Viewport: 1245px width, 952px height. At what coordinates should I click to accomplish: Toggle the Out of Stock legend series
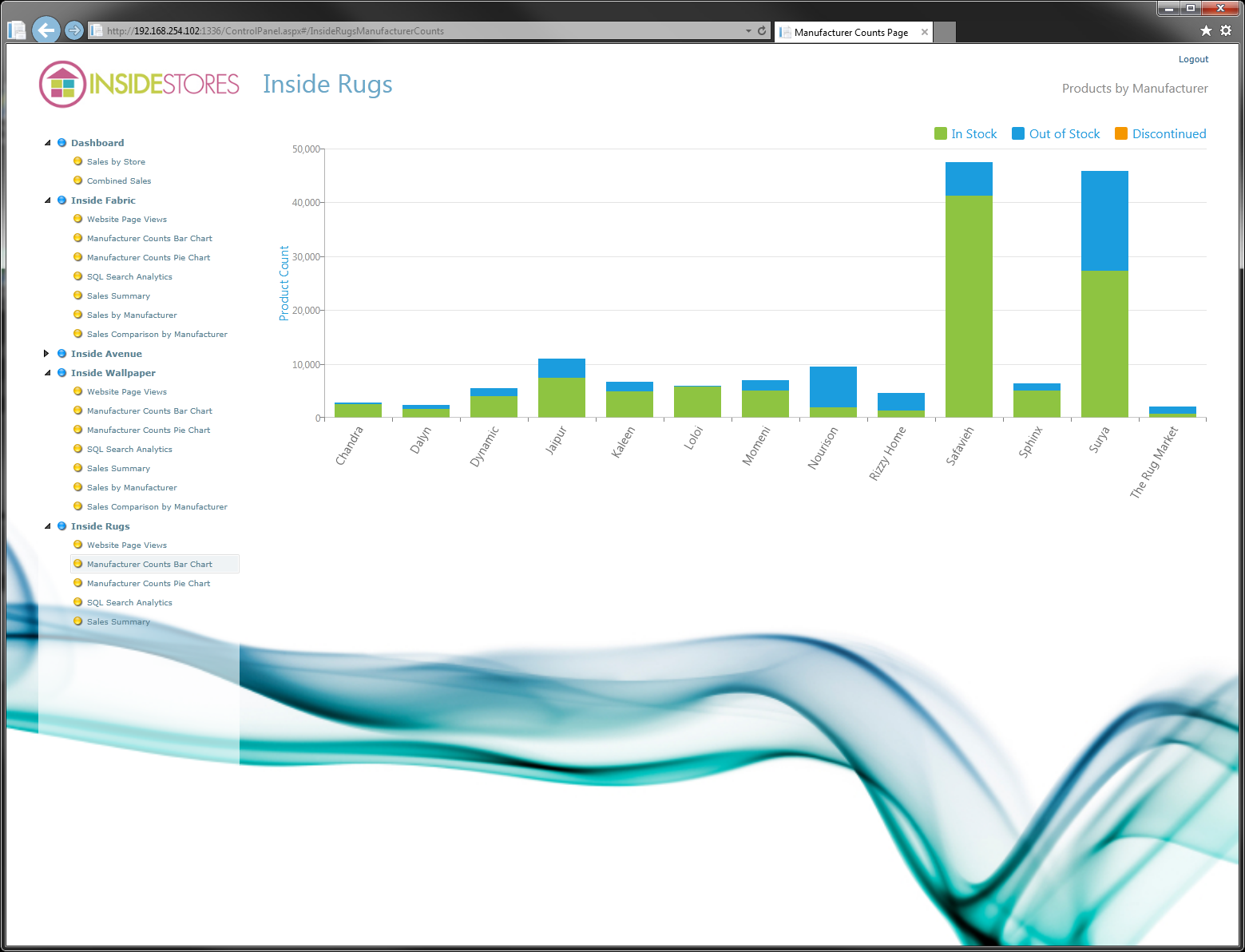coord(1056,134)
